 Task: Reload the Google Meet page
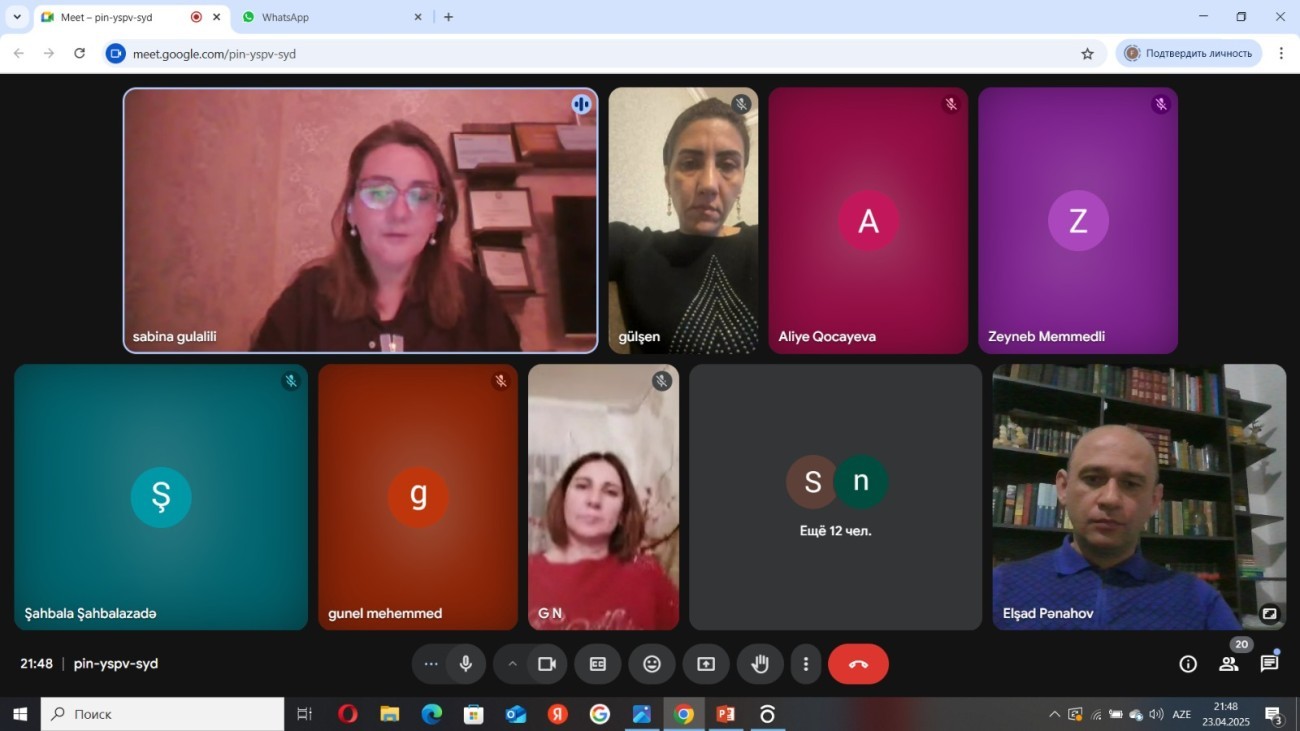point(80,54)
